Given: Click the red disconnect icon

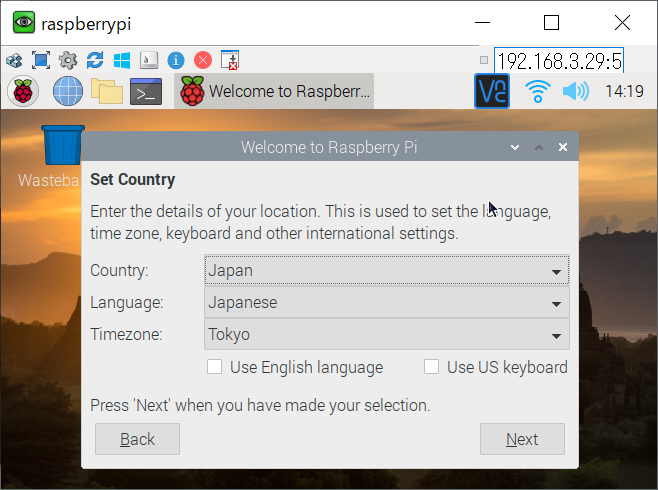Looking at the screenshot, I should pos(203,60).
